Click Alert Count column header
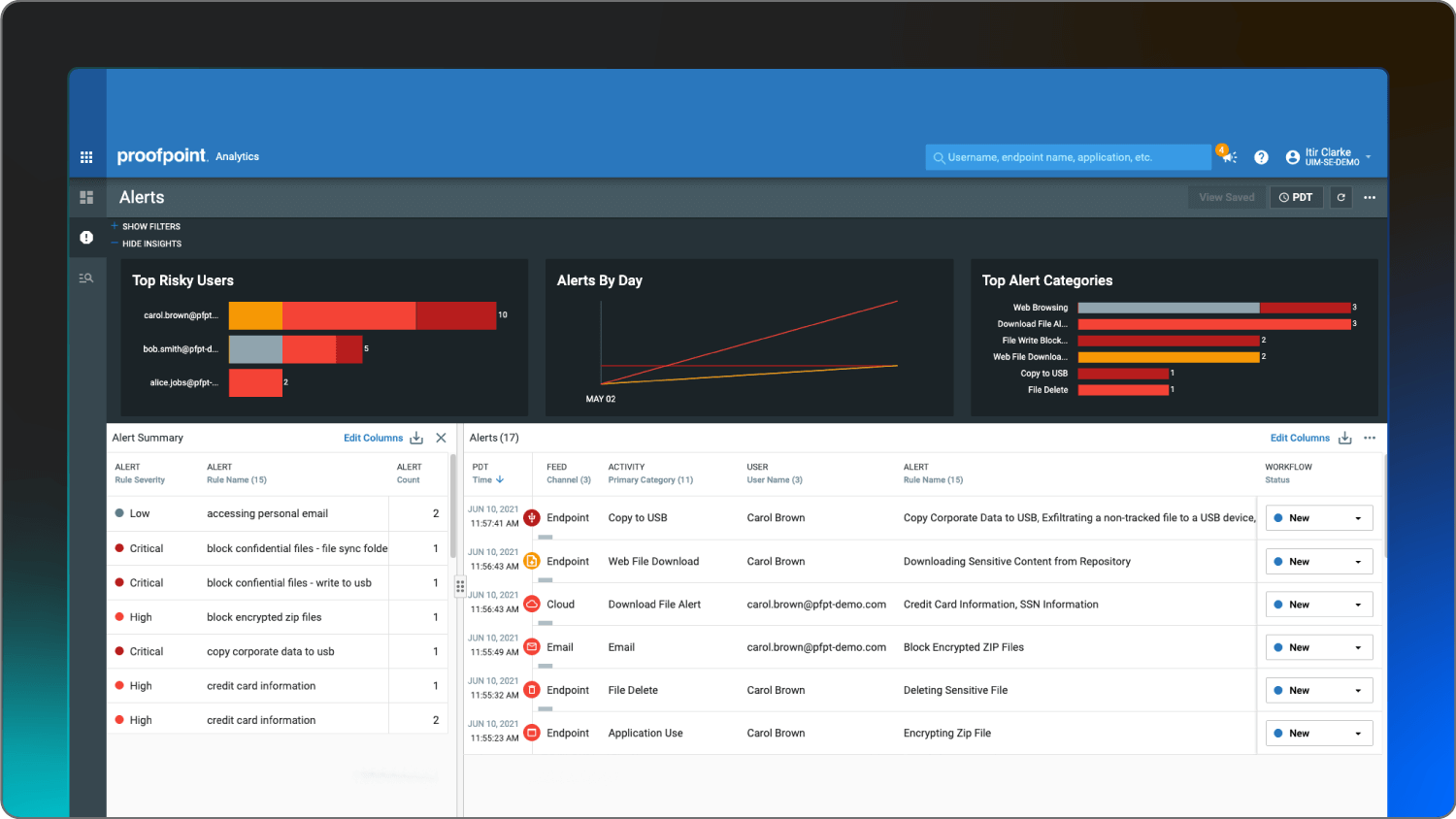The image size is (1456, 819). pos(409,474)
